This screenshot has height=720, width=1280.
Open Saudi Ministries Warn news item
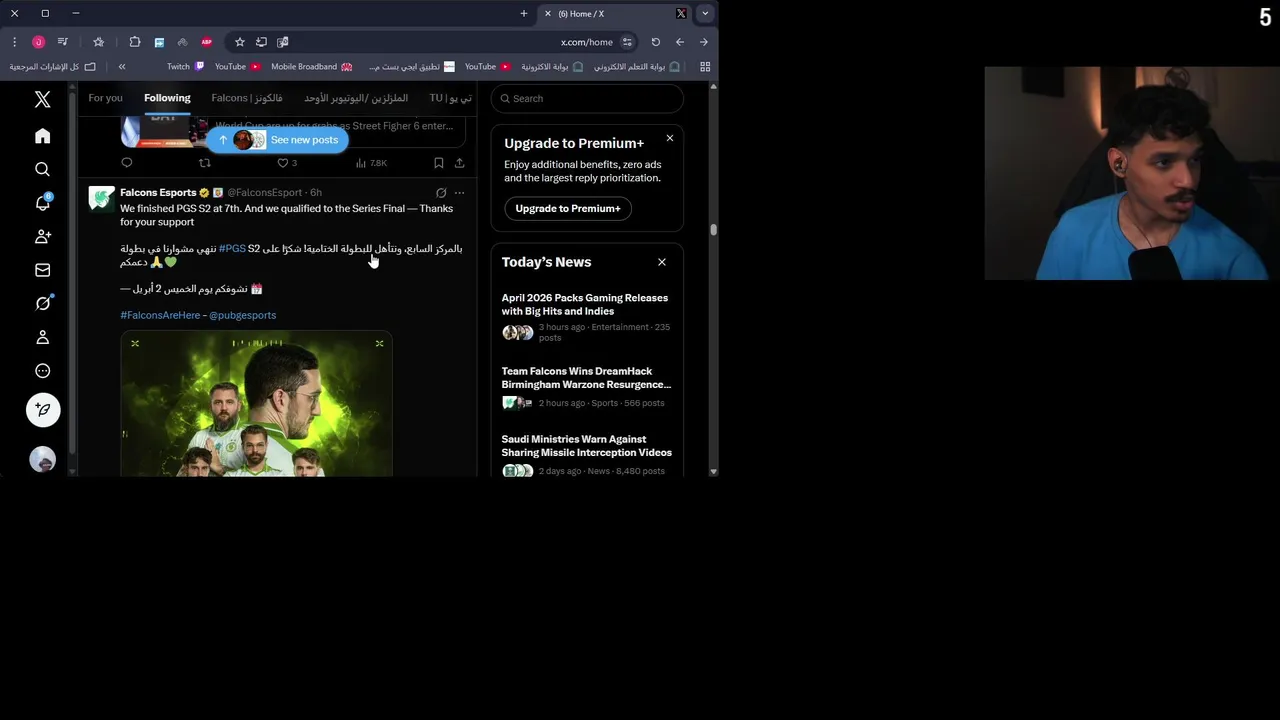587,455
